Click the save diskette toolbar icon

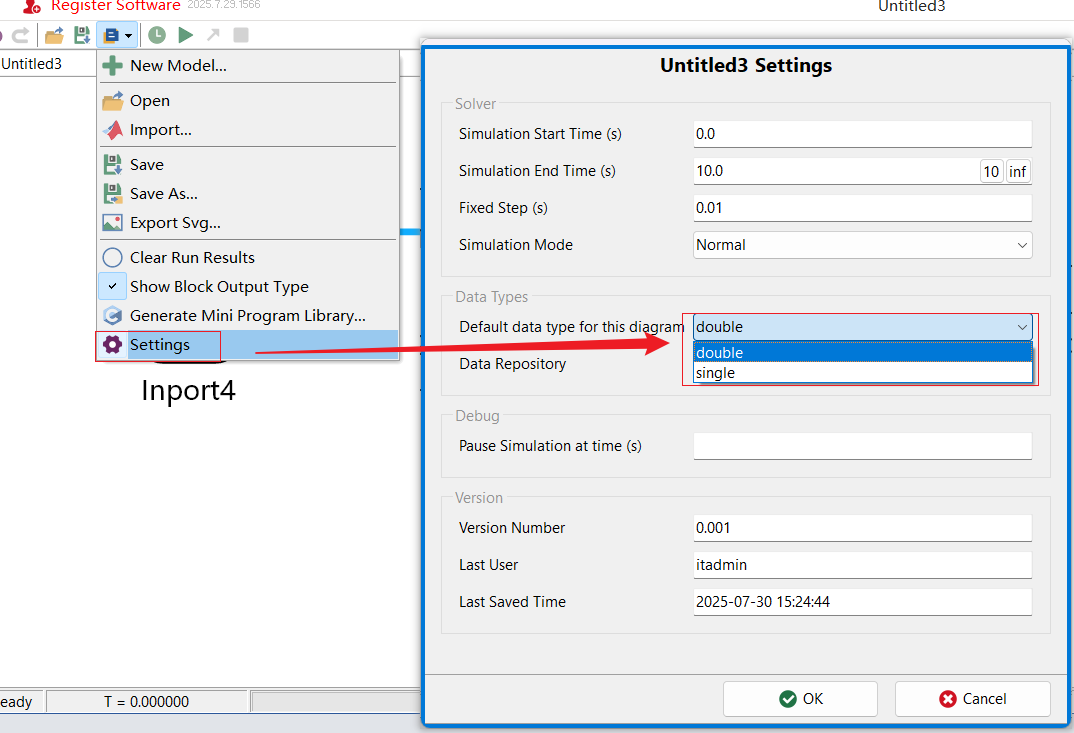[82, 35]
